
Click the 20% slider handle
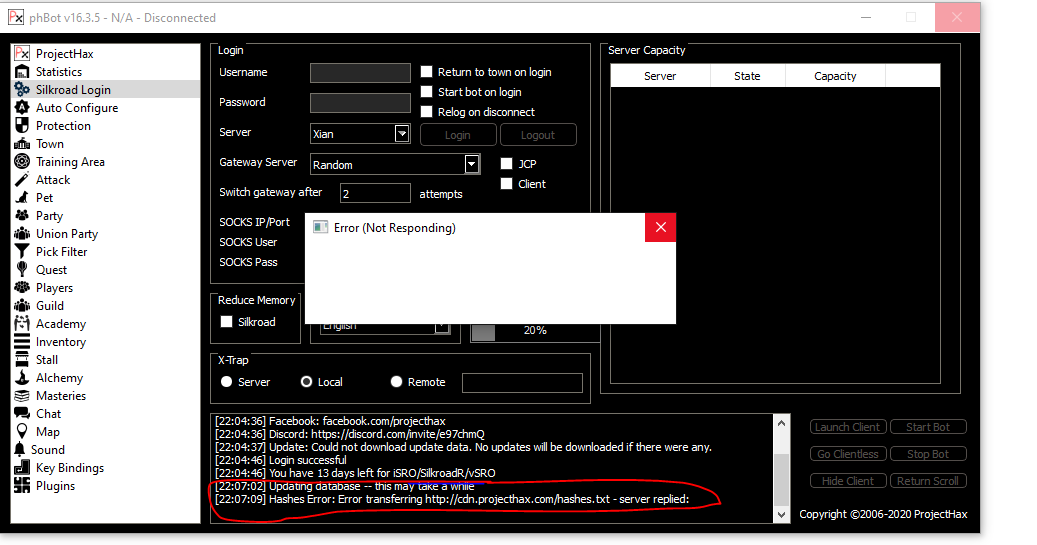[483, 333]
